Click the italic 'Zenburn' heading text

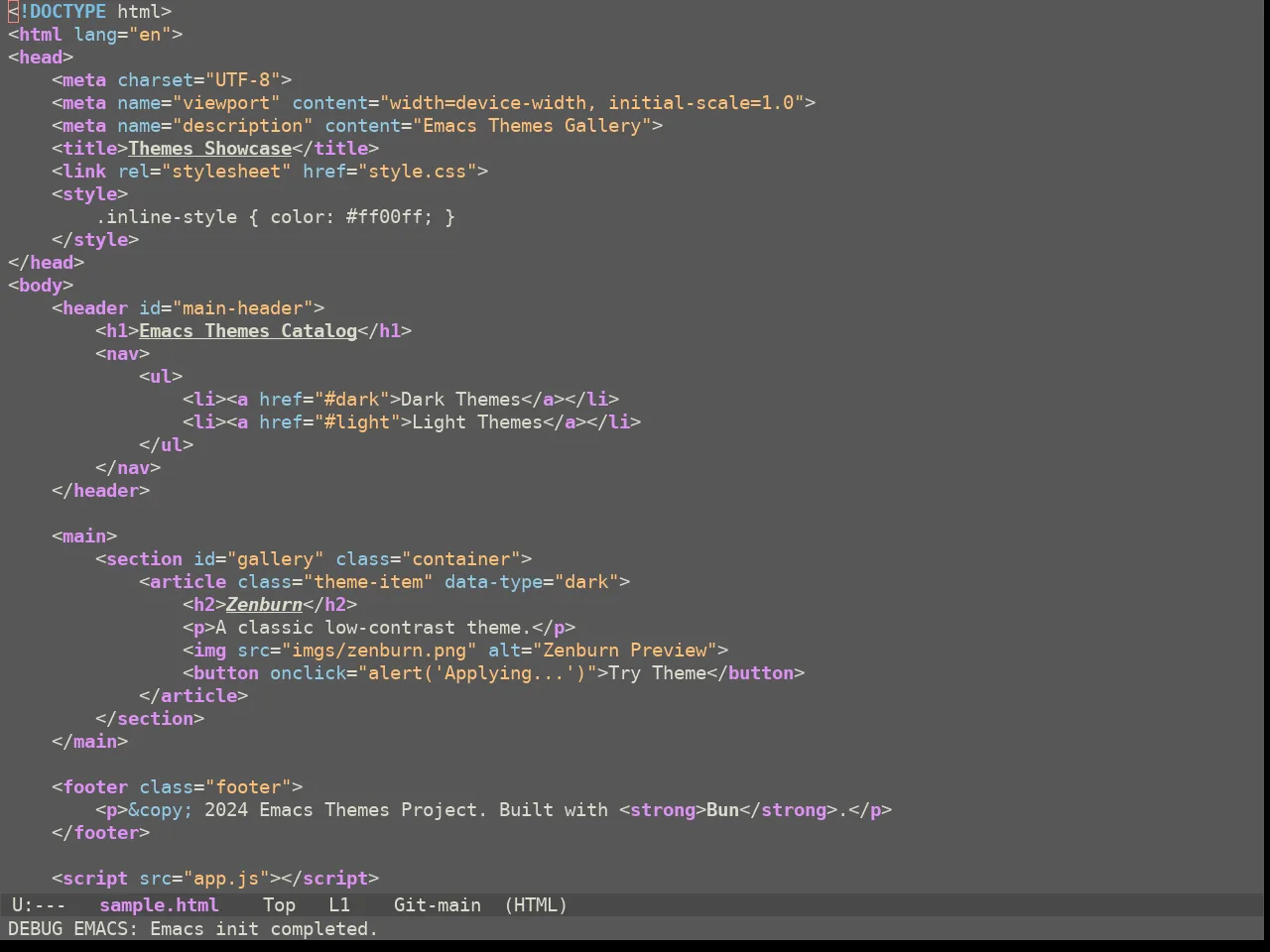click(265, 605)
